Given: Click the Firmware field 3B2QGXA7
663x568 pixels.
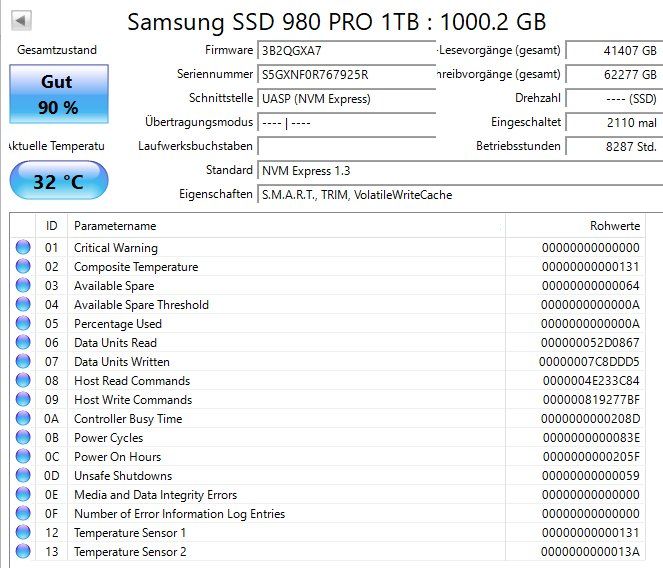Looking at the screenshot, I should [x=346, y=50].
